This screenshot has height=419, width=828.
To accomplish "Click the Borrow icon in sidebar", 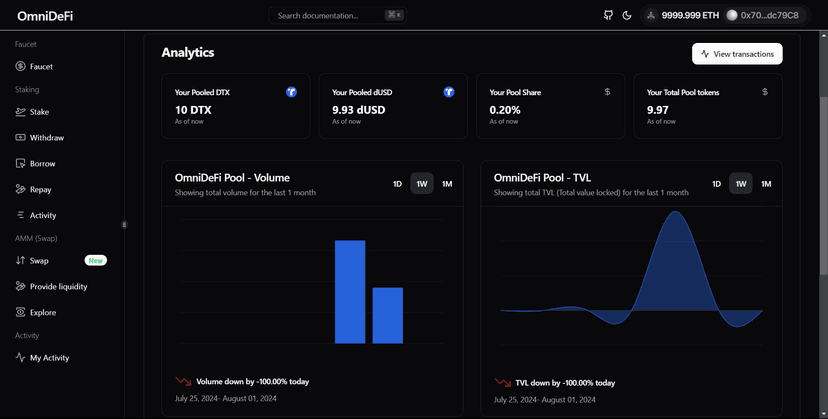I will 20,164.
